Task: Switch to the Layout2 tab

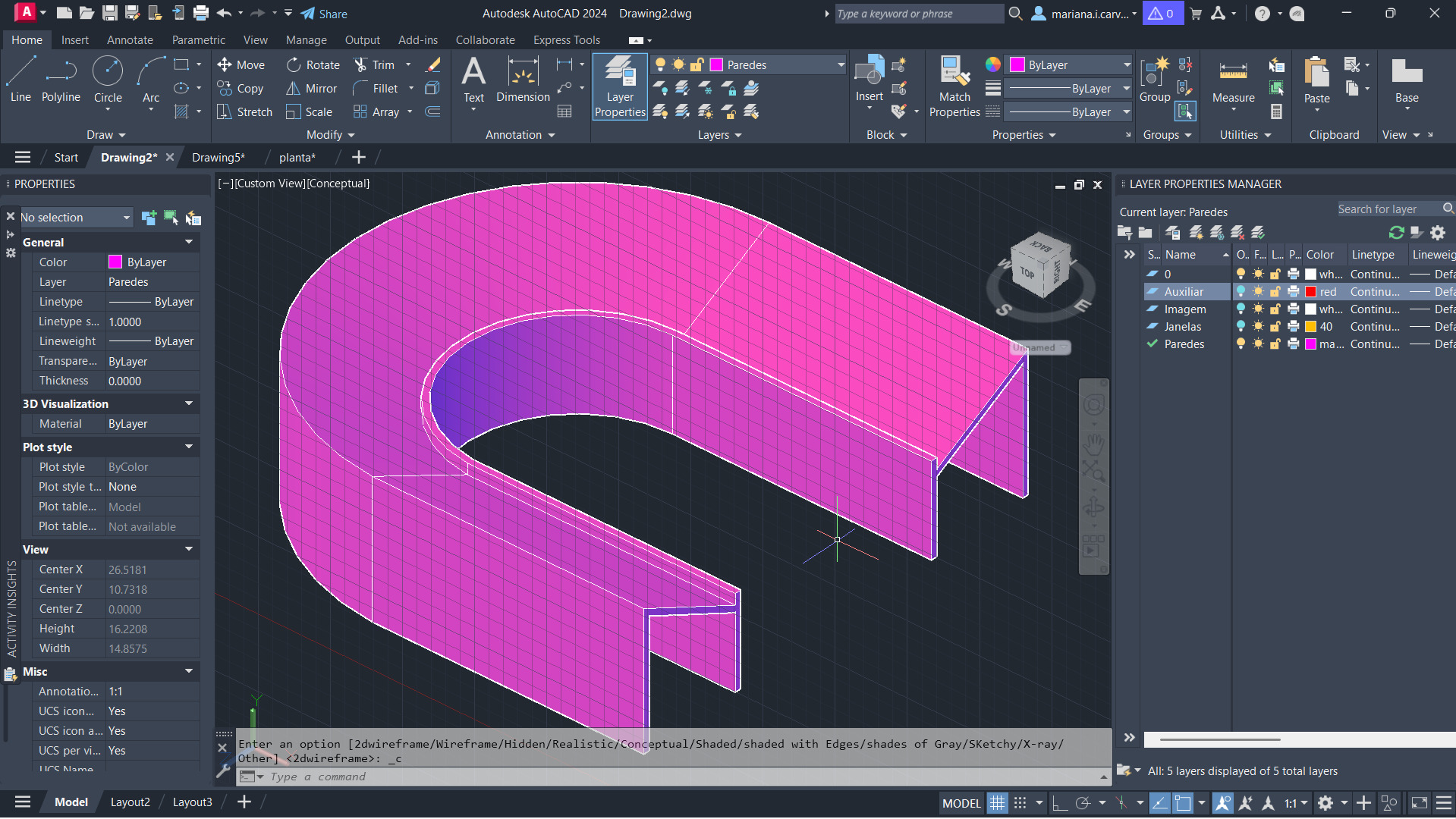Action: tap(130, 802)
